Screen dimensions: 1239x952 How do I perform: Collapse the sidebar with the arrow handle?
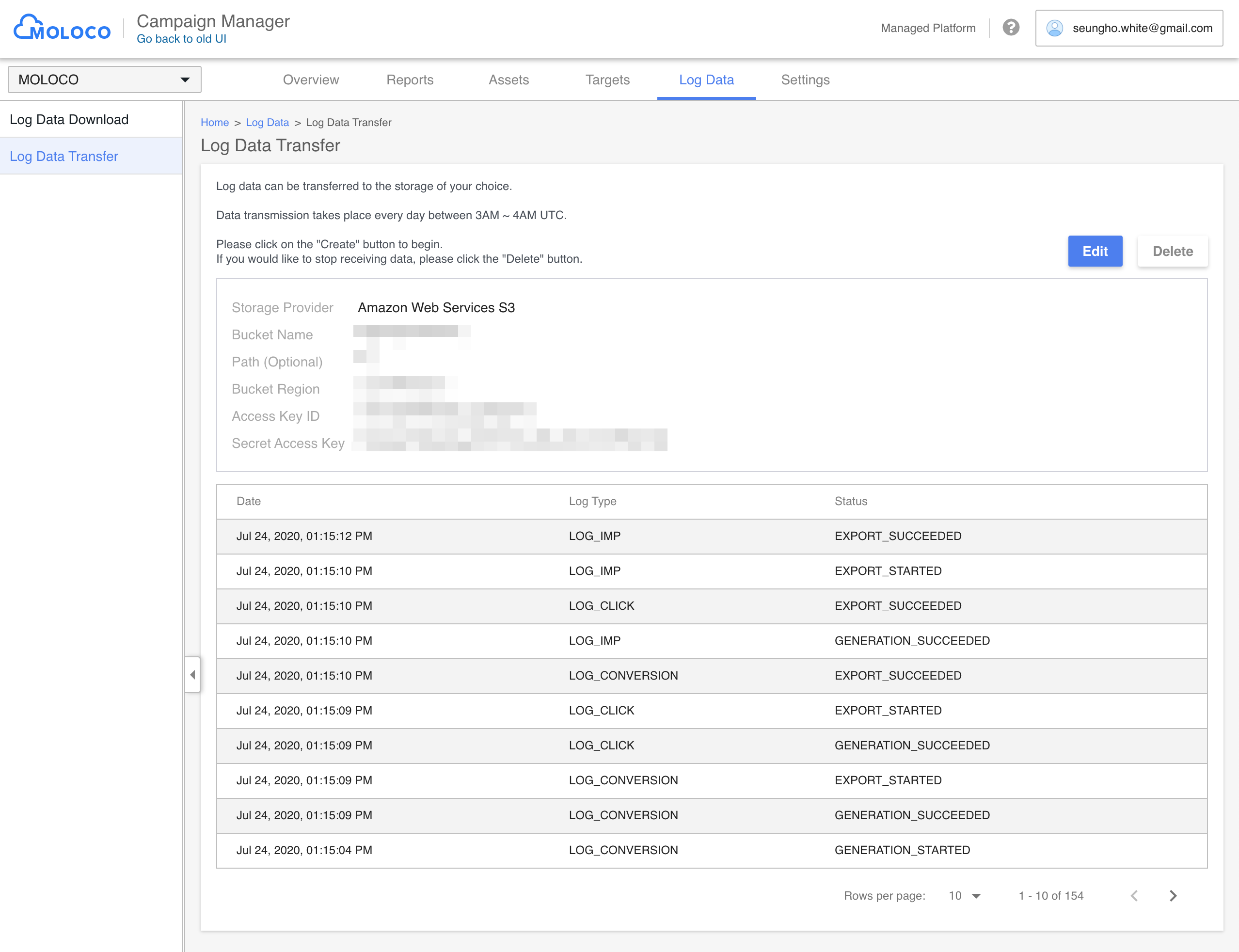(x=192, y=674)
